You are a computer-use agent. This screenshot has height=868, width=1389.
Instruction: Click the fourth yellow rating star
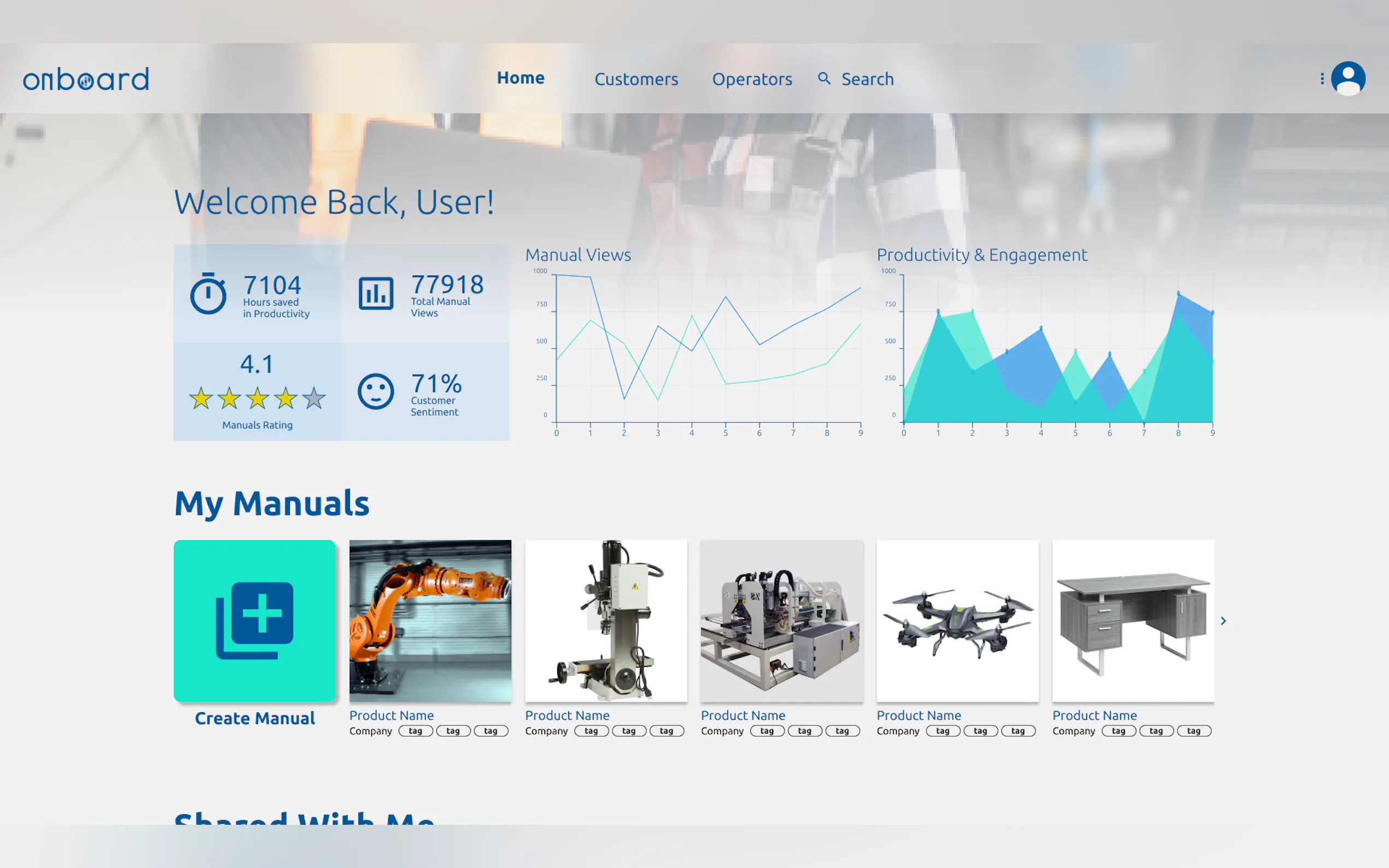[285, 398]
